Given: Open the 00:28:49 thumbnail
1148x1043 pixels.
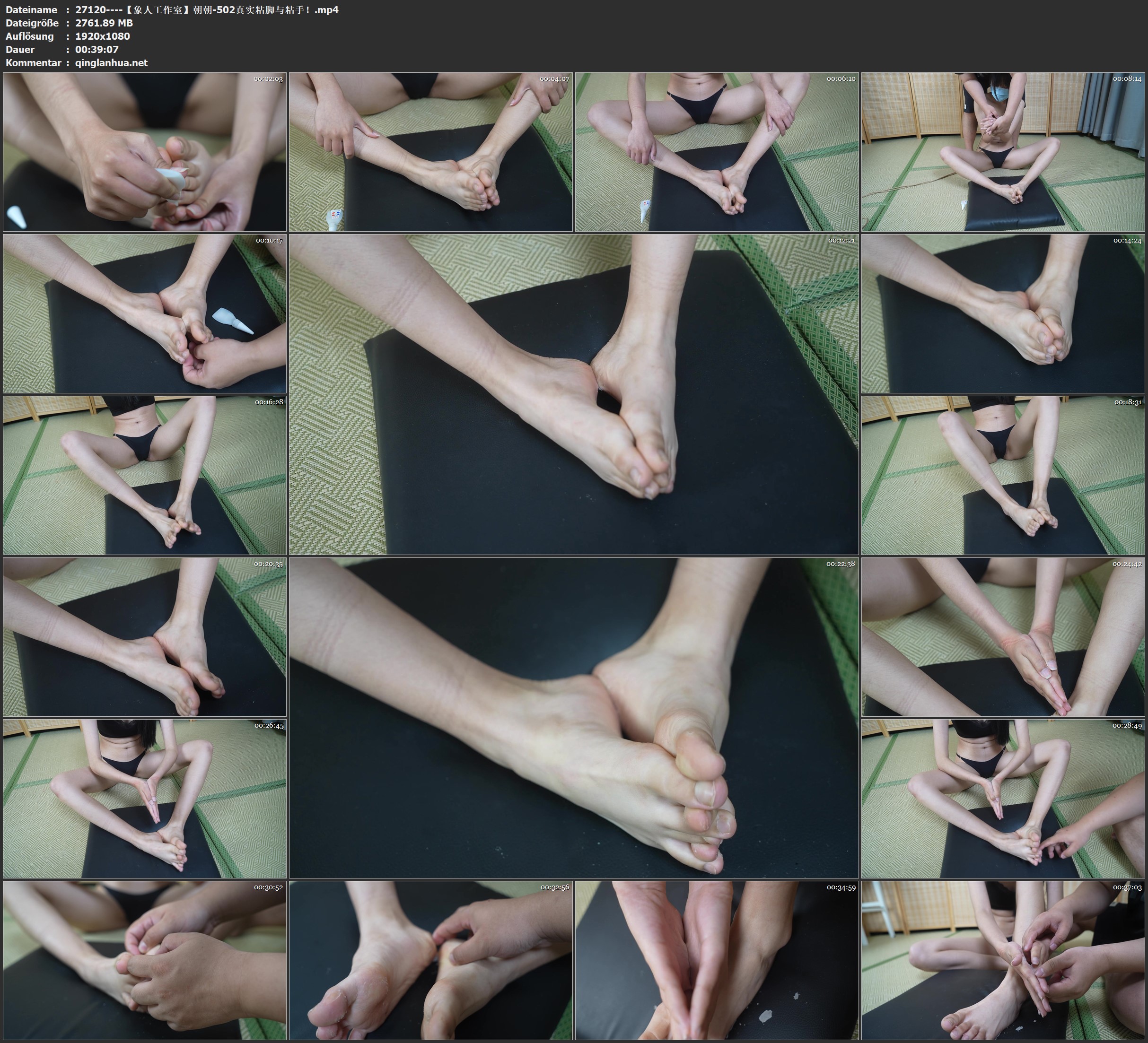Looking at the screenshot, I should point(1003,798).
